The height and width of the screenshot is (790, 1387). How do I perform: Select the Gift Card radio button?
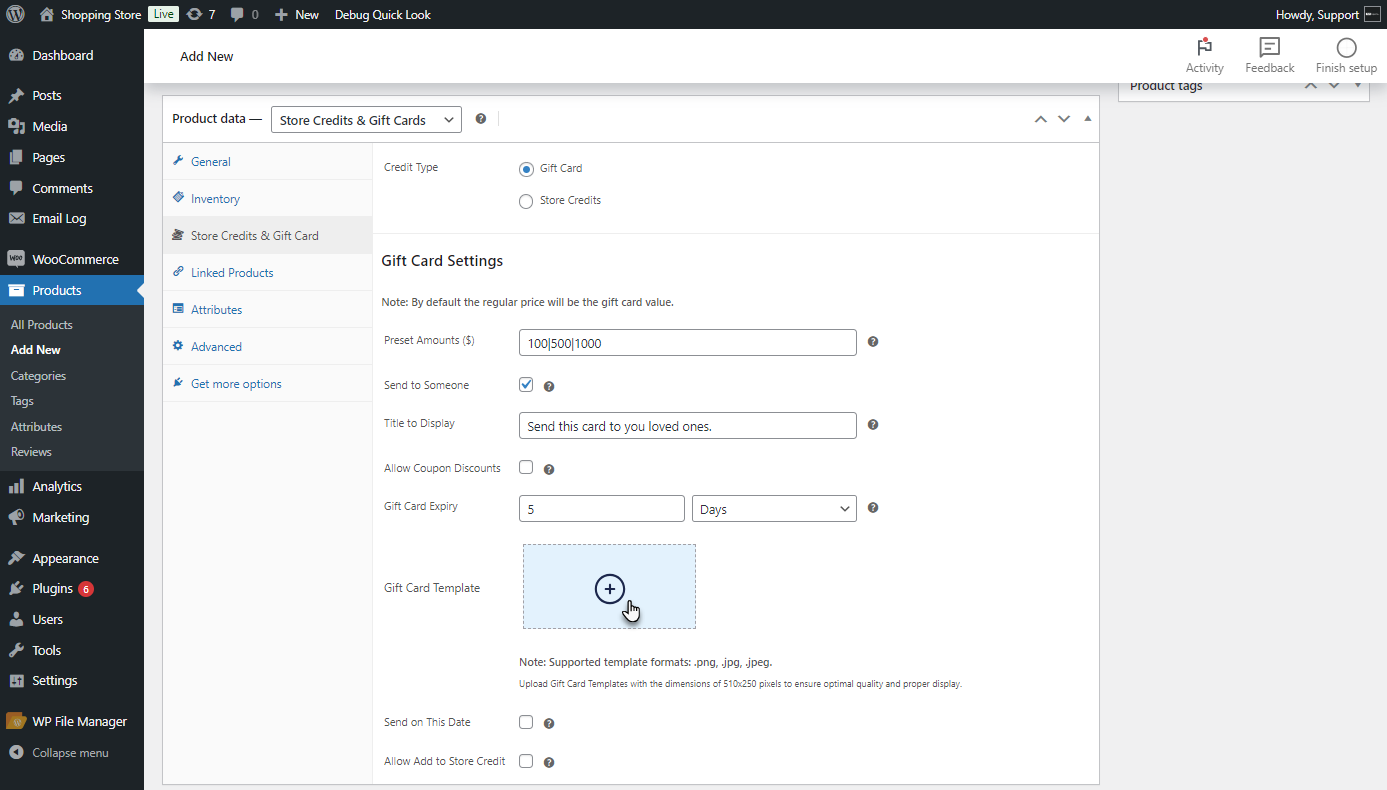coord(526,169)
